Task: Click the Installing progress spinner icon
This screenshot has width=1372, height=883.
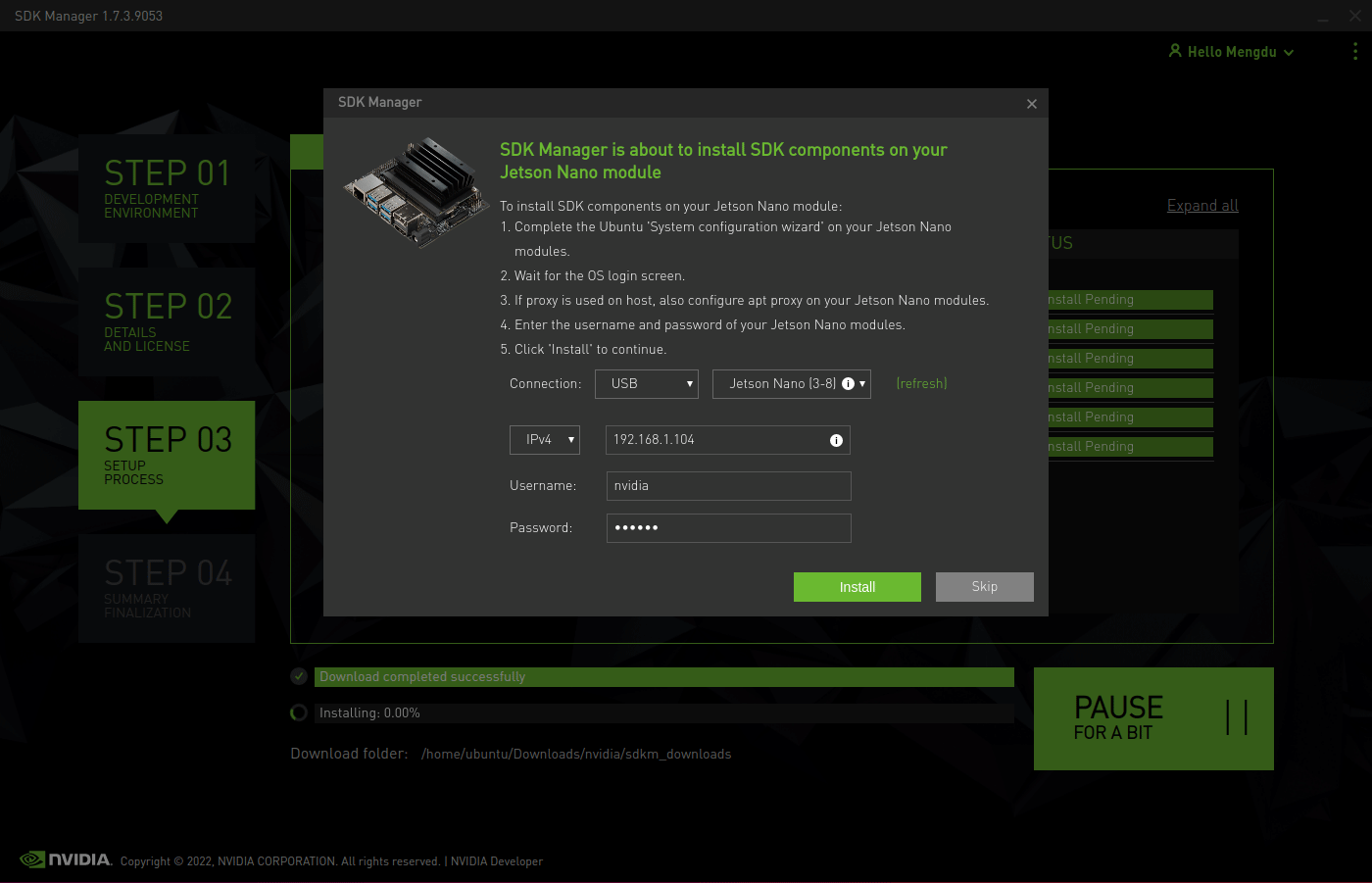Action: (x=299, y=712)
